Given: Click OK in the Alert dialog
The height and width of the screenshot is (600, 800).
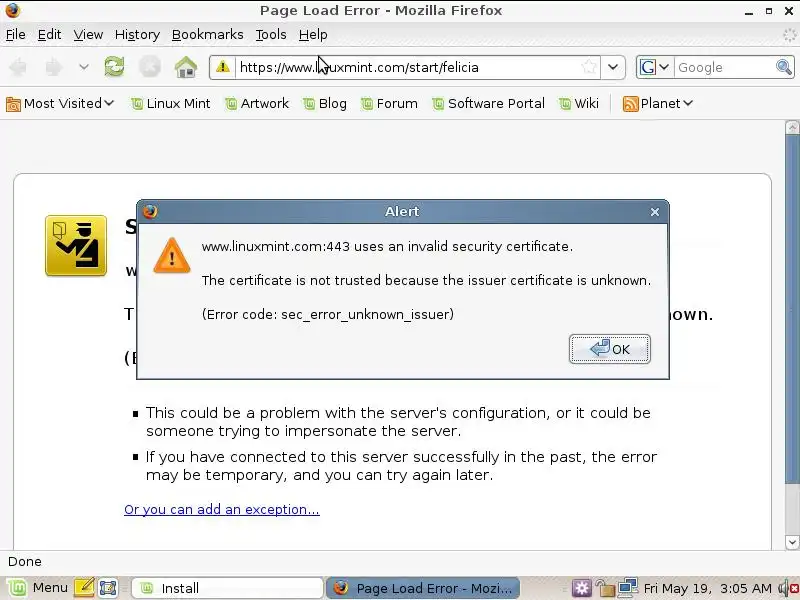Looking at the screenshot, I should pyautogui.click(x=609, y=349).
